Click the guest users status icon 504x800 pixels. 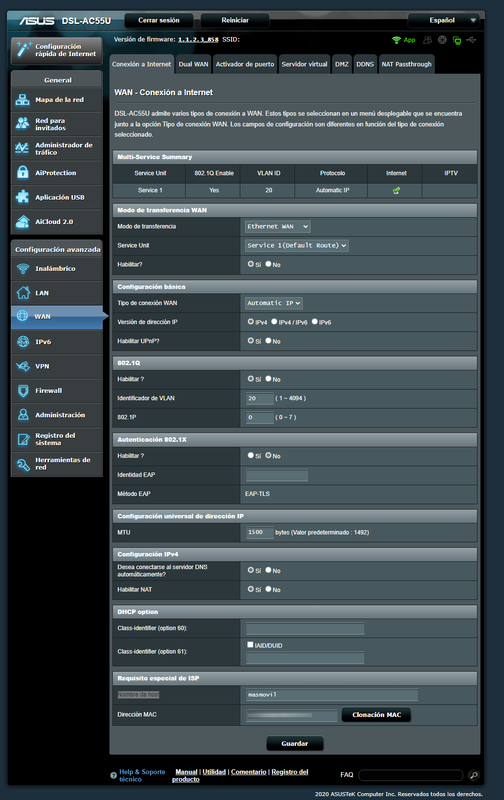[x=427, y=40]
